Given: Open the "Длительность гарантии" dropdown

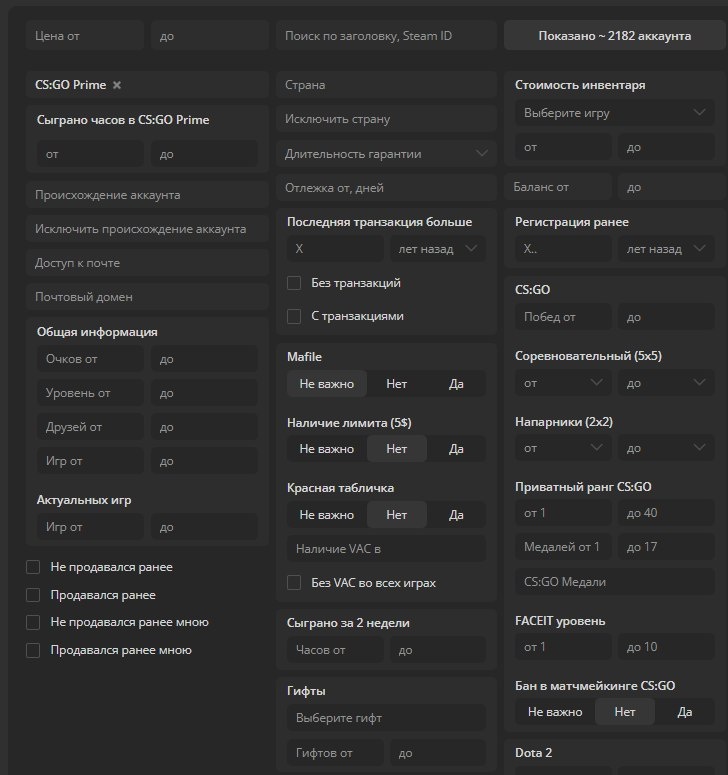Looking at the screenshot, I should click(x=386, y=154).
